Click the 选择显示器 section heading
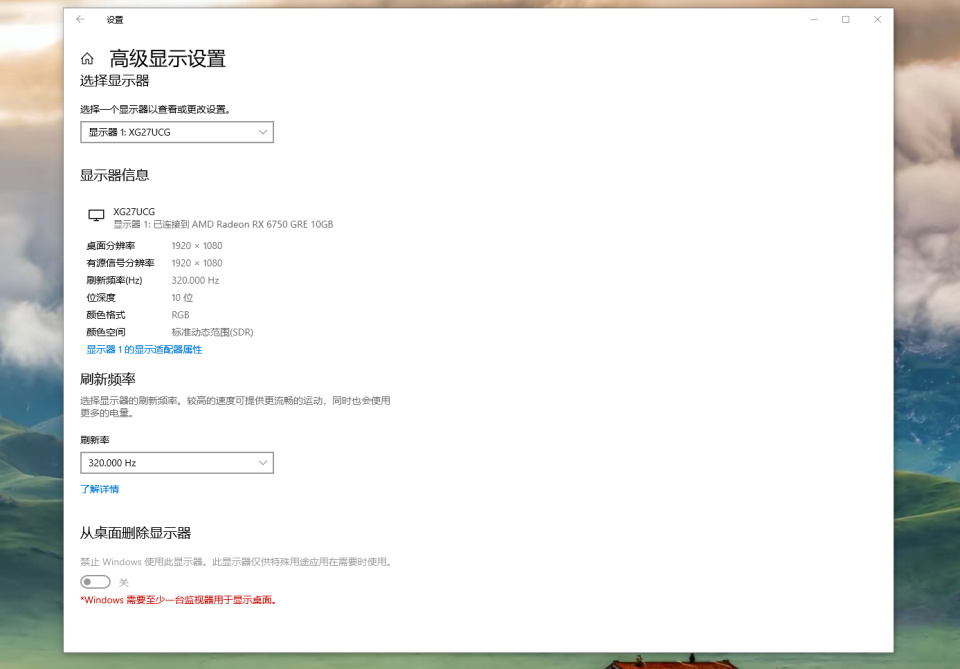This screenshot has height=669, width=960. pyautogui.click(x=114, y=81)
